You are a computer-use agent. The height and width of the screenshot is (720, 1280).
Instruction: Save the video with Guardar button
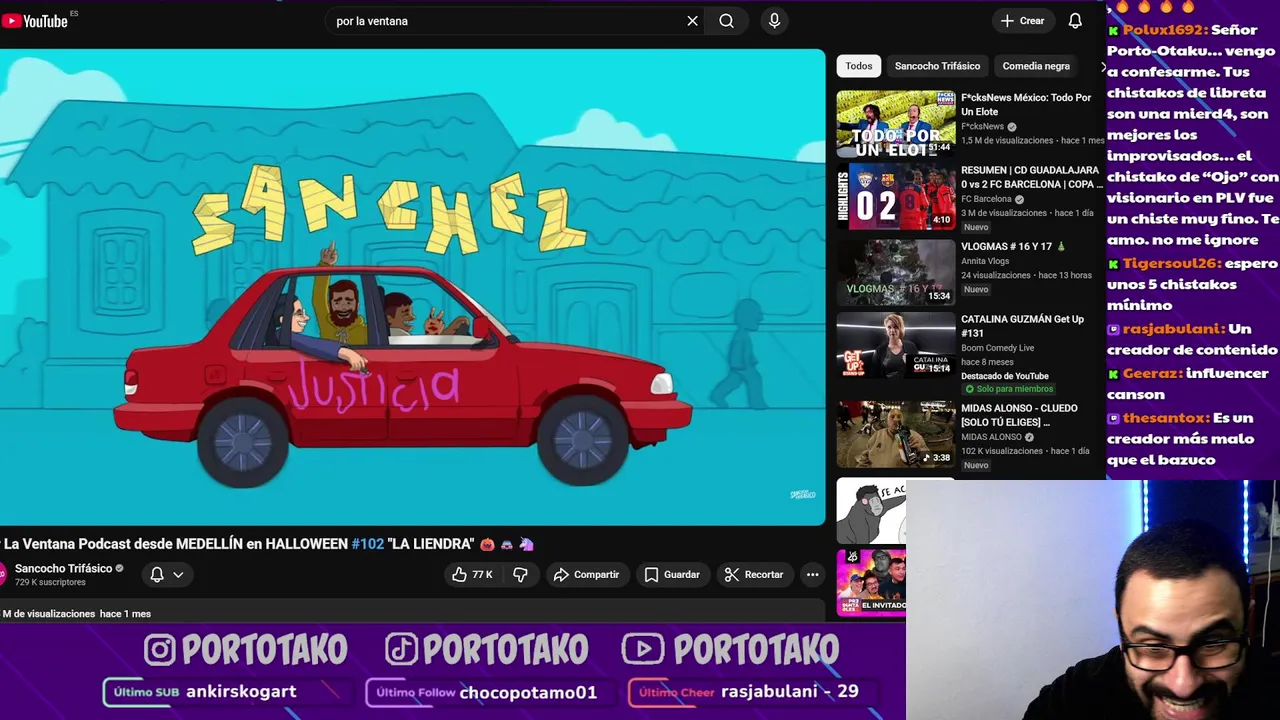point(672,575)
